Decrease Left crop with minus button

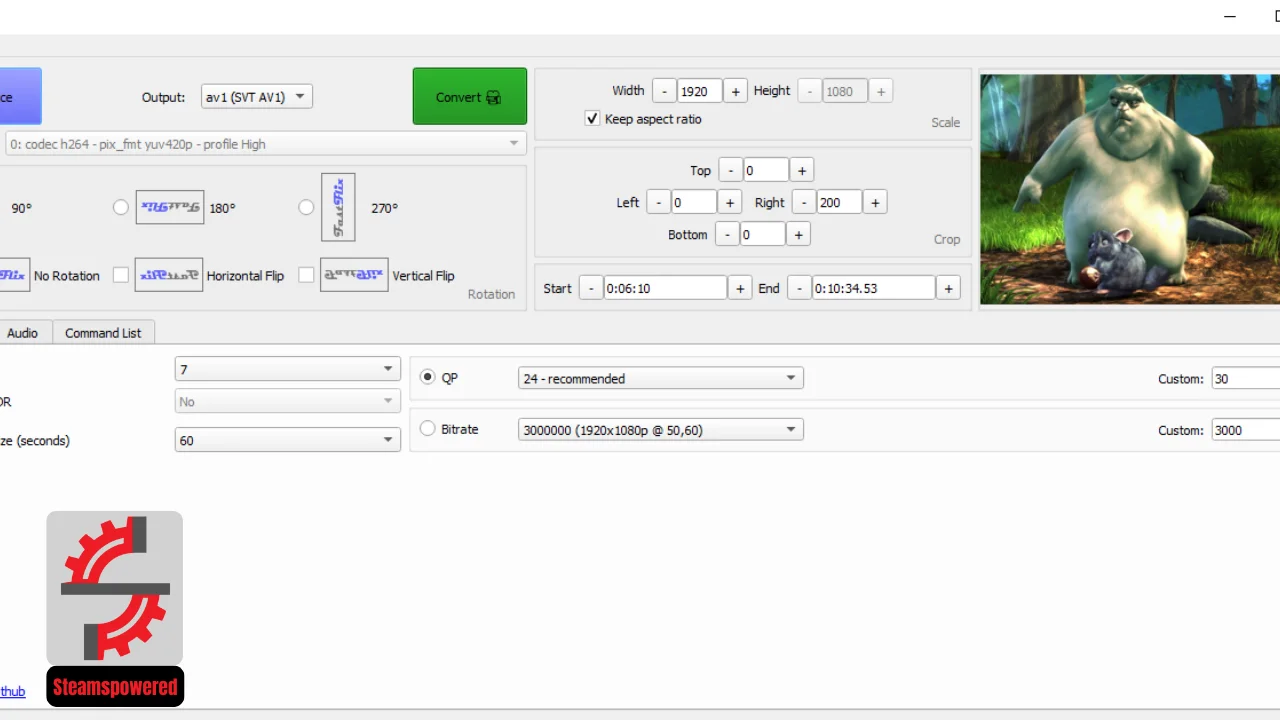658,202
